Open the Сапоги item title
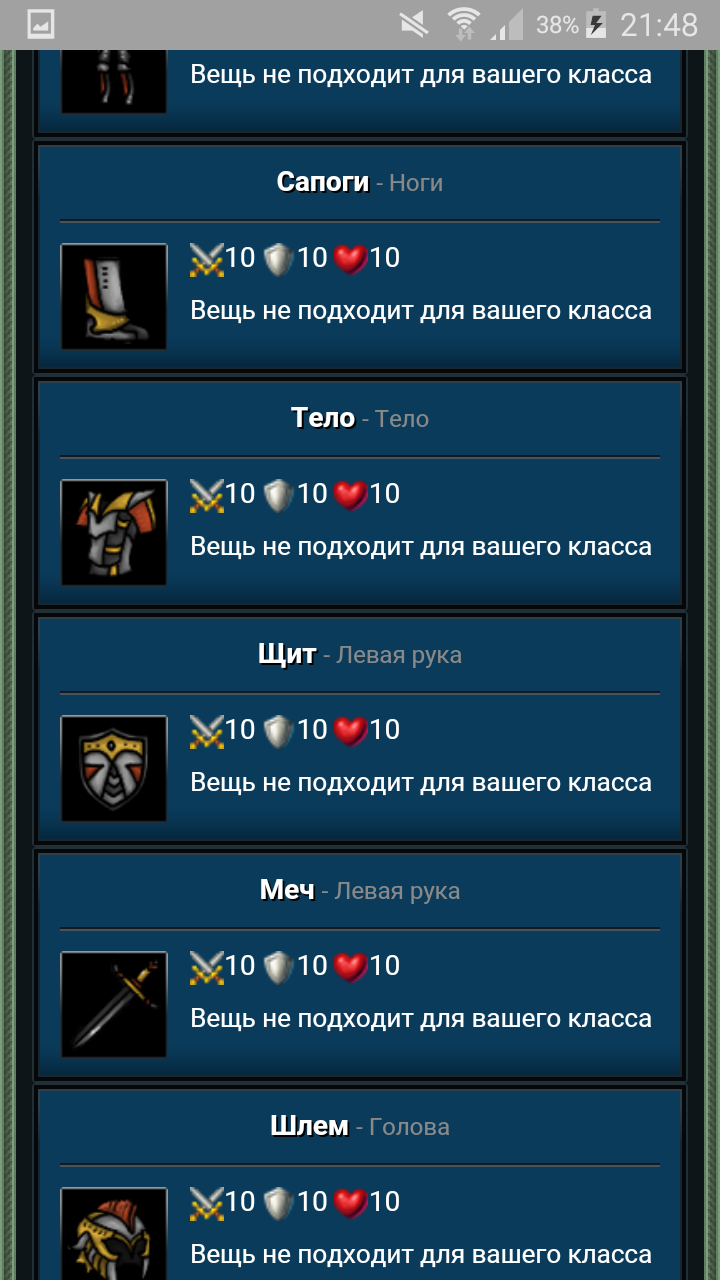Screen dimensions: 720x1280 (323, 182)
